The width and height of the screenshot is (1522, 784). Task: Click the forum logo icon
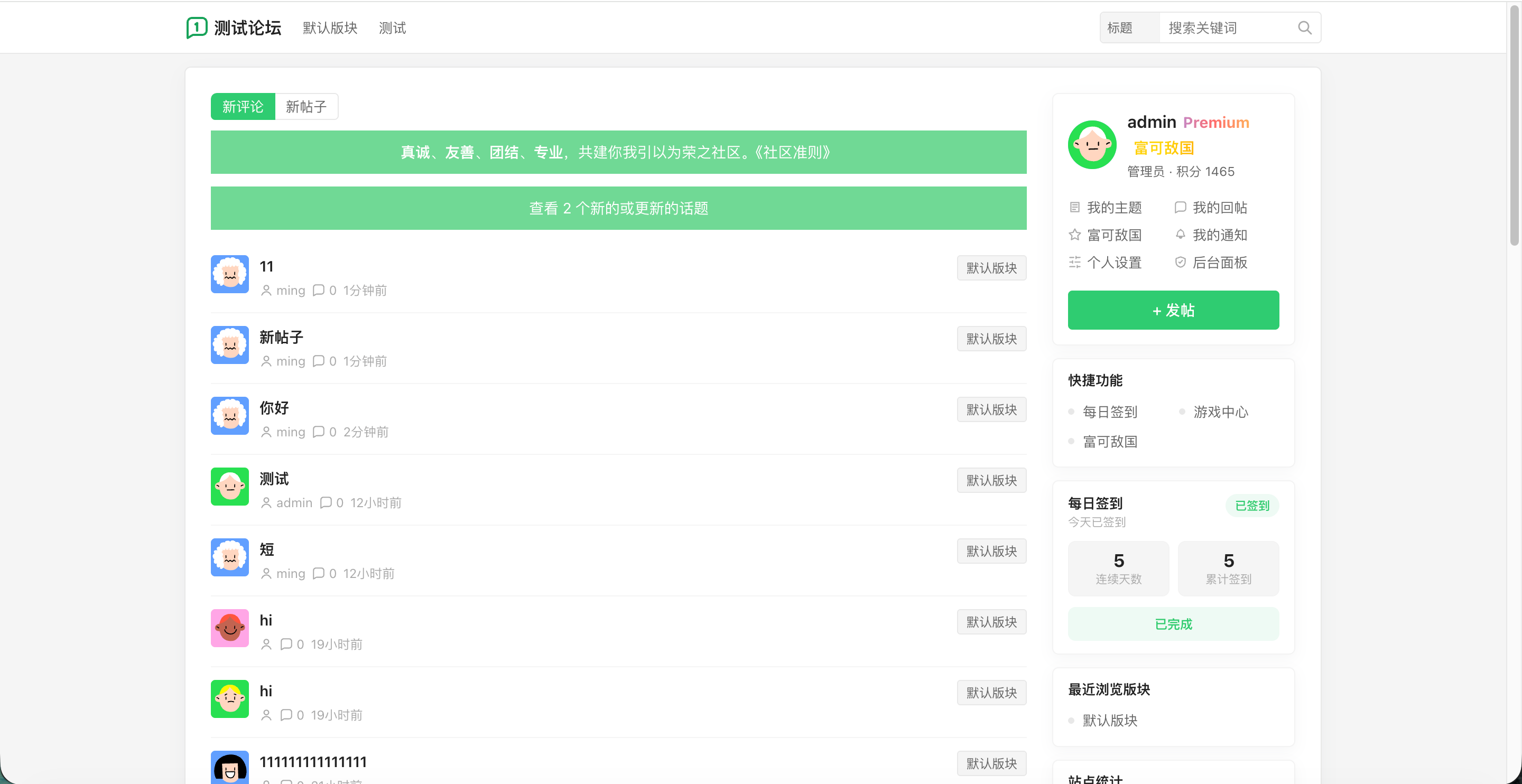[197, 27]
